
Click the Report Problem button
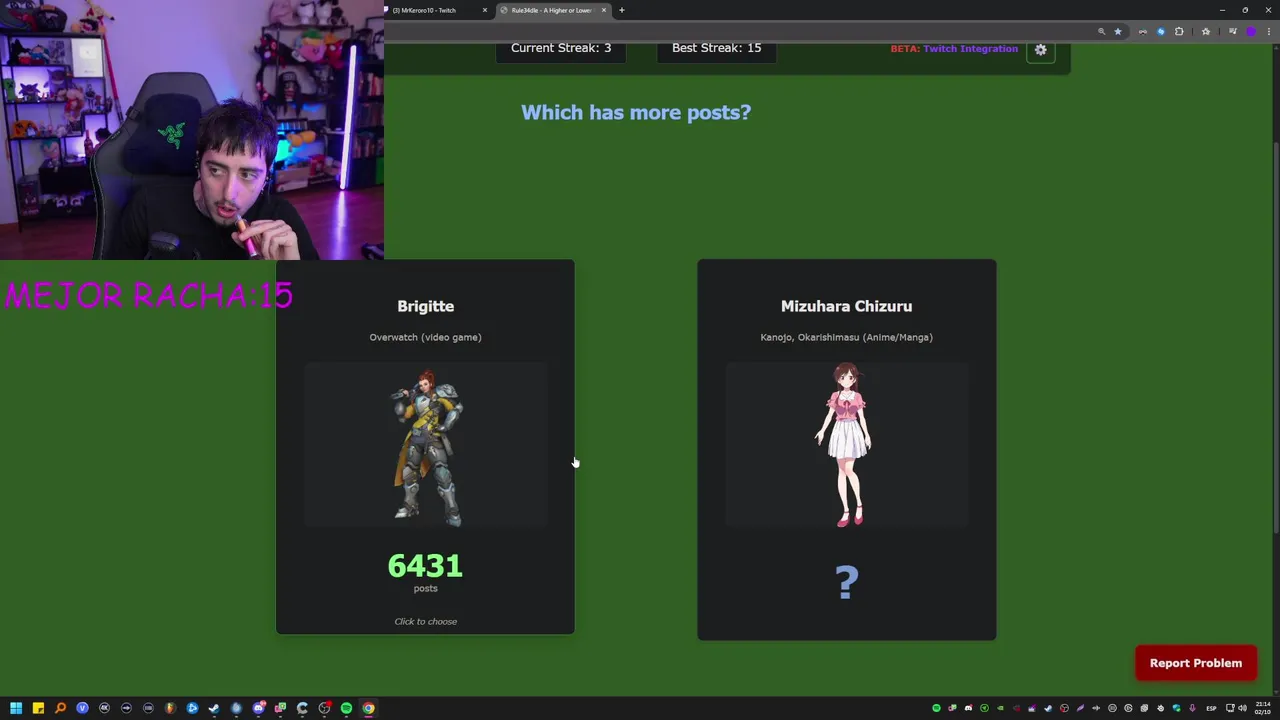[1196, 663]
